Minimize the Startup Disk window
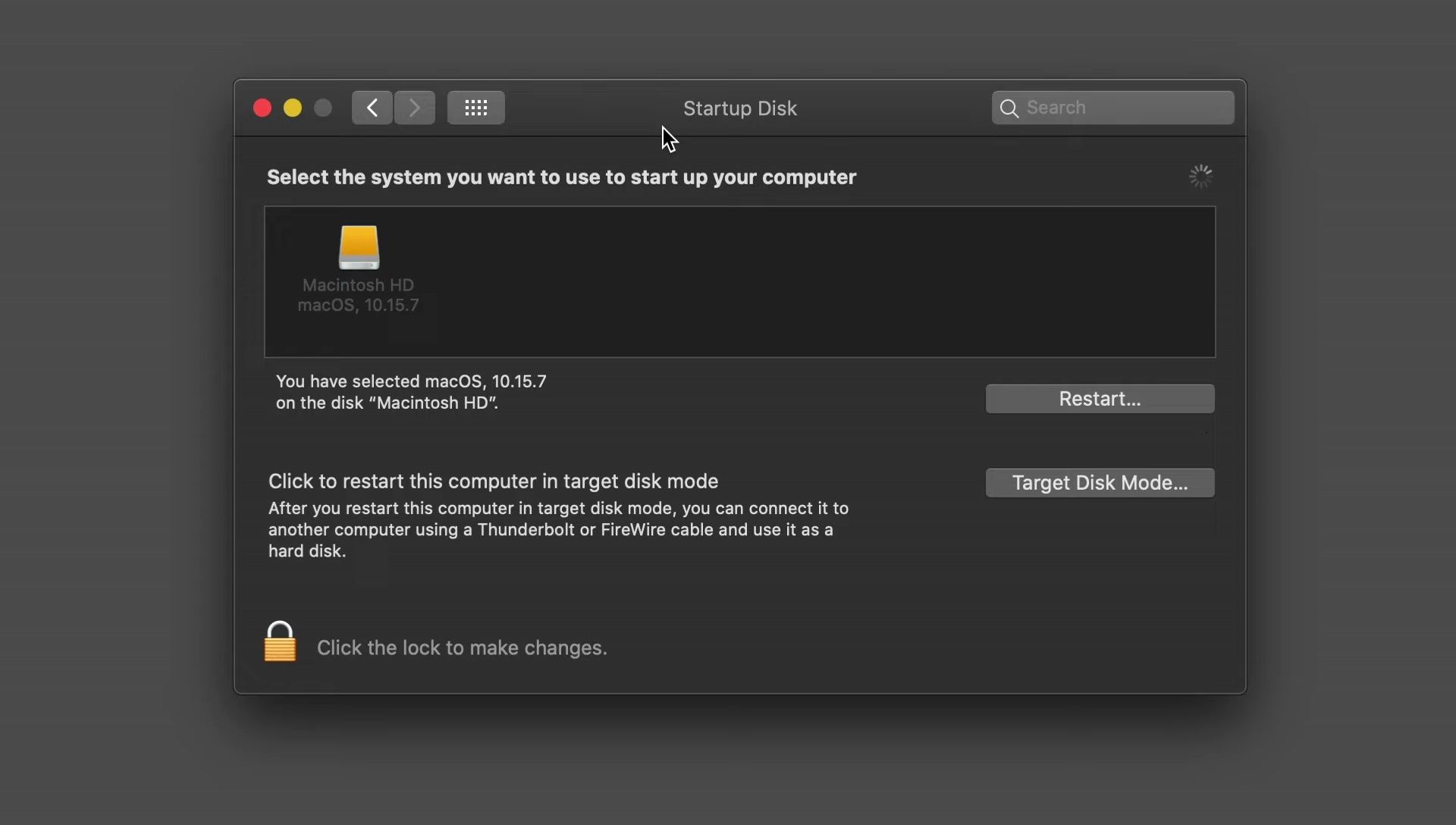 coord(293,108)
